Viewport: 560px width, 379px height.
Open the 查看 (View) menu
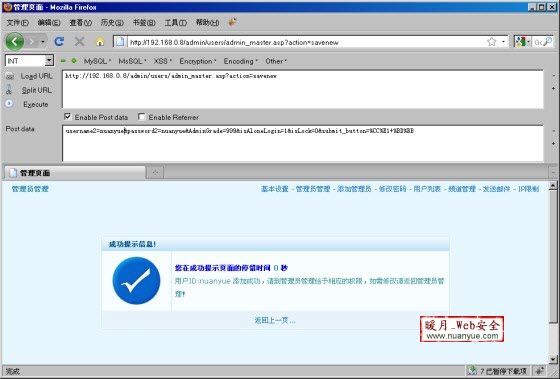click(80, 23)
